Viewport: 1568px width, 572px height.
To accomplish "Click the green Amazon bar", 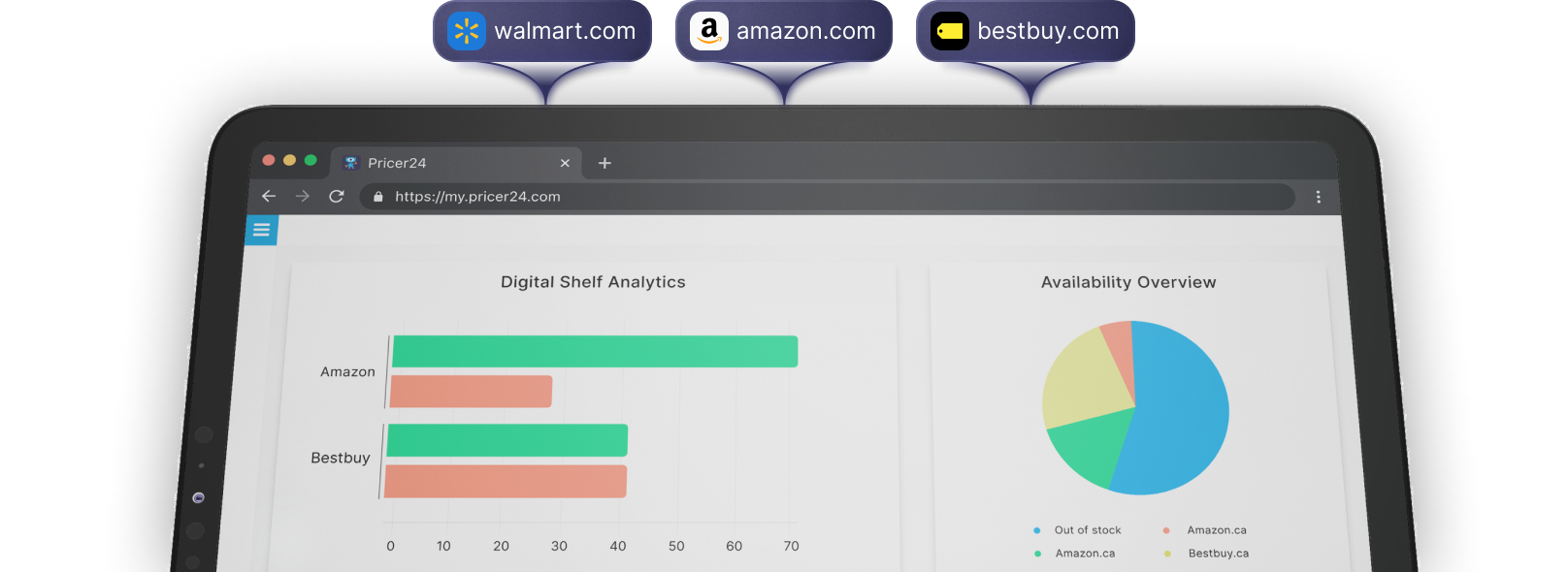I will coord(595,351).
